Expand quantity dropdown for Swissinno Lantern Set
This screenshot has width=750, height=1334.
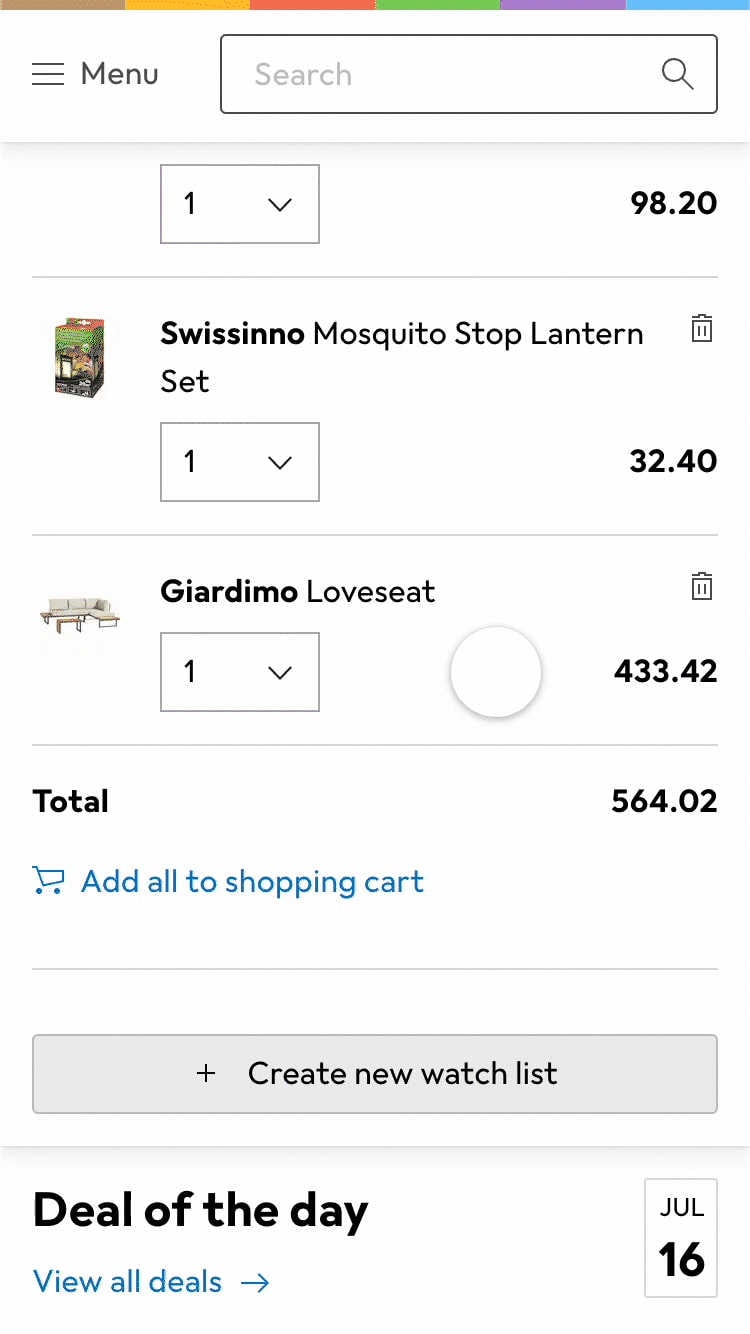240,462
